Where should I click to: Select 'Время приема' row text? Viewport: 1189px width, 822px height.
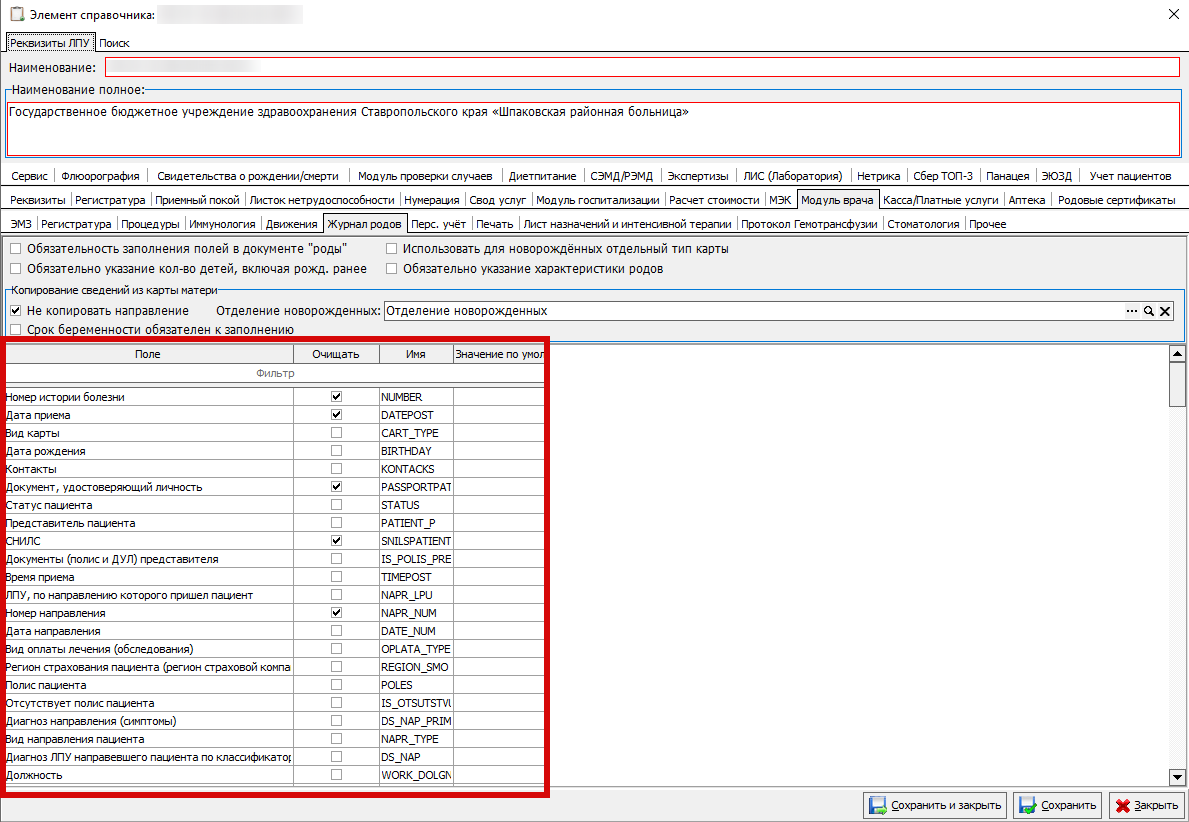point(40,577)
